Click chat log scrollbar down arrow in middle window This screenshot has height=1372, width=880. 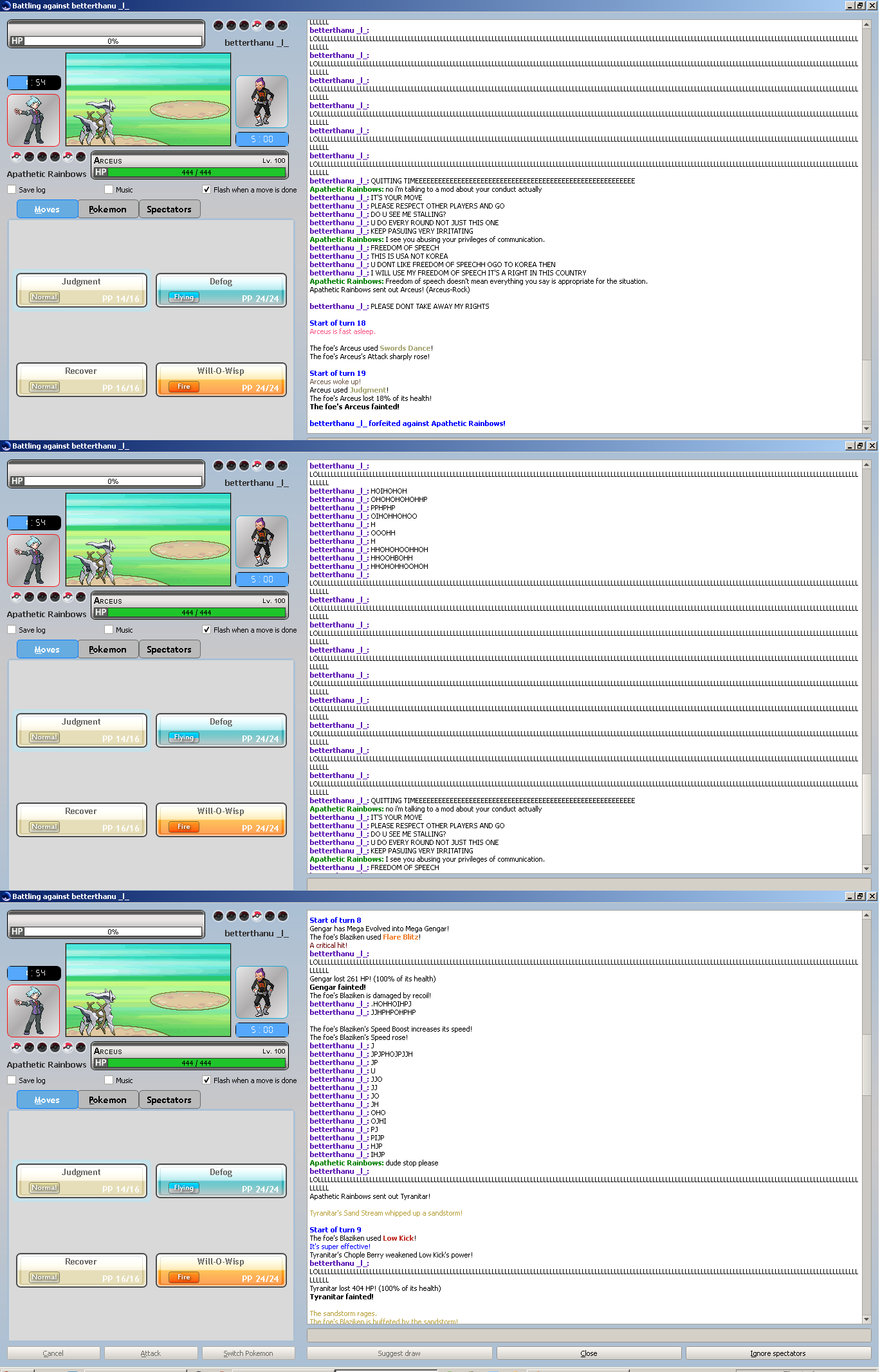(866, 869)
